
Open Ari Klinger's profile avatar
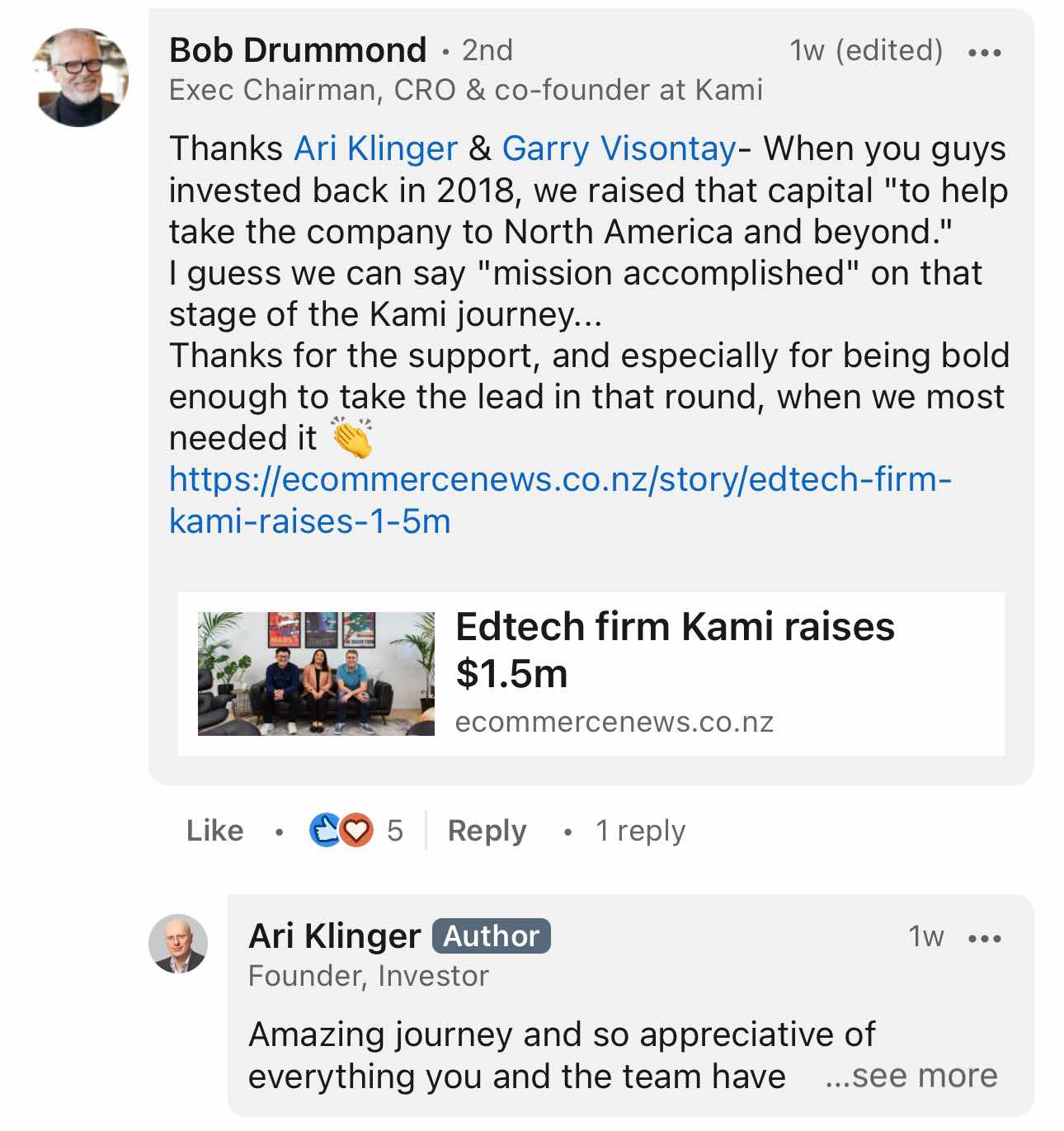click(x=178, y=944)
